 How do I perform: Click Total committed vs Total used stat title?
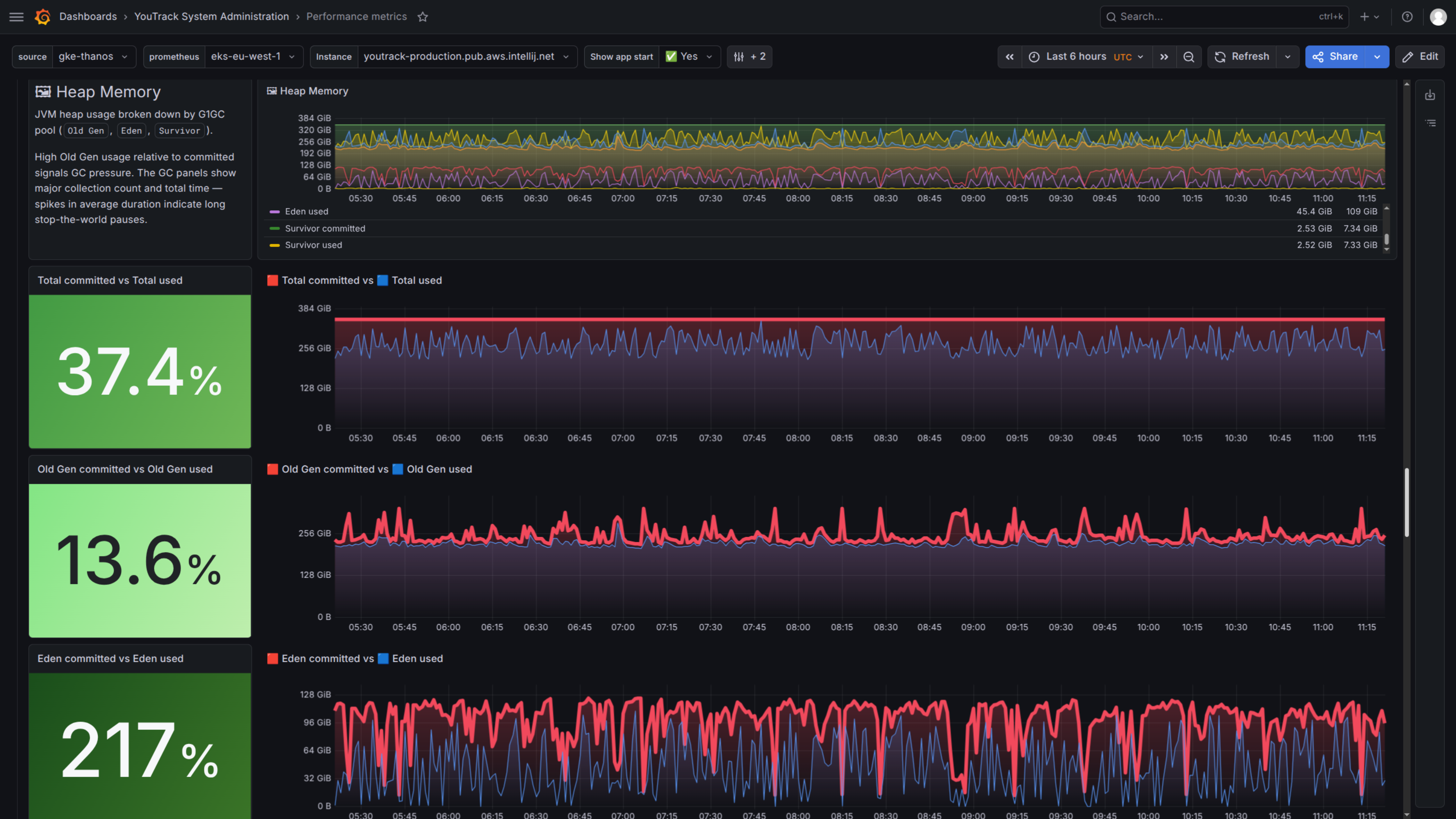point(110,280)
